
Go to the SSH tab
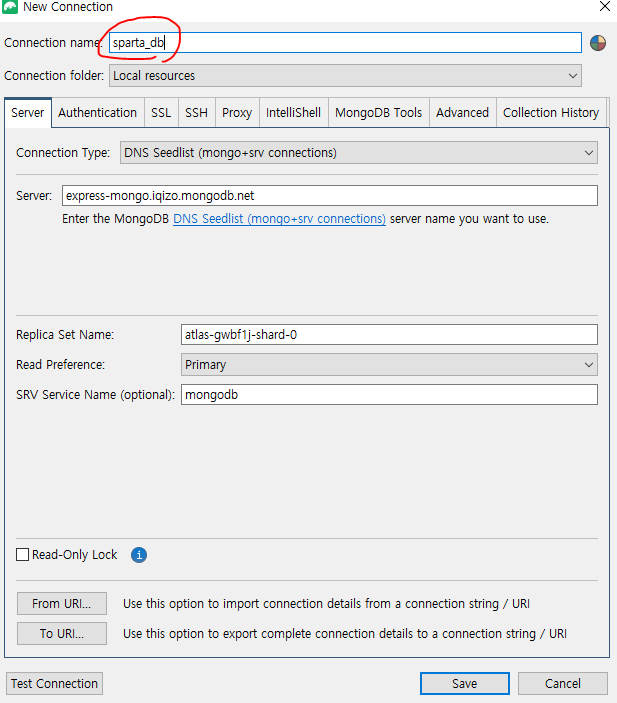click(196, 113)
